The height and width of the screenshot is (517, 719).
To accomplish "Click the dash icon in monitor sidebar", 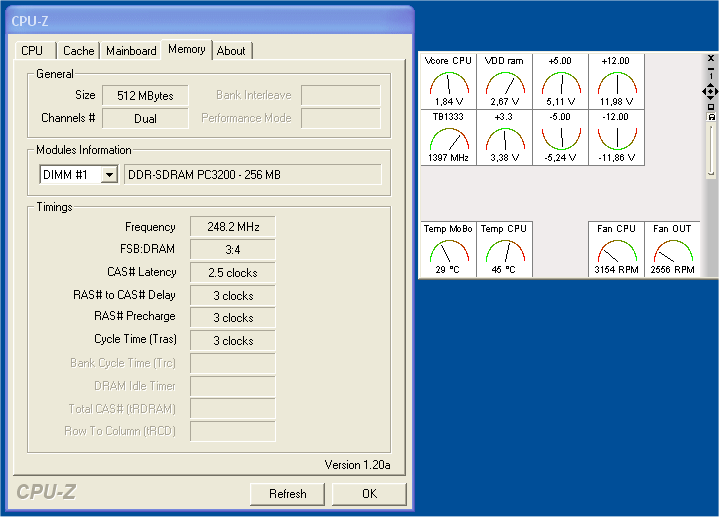I will pos(711,69).
